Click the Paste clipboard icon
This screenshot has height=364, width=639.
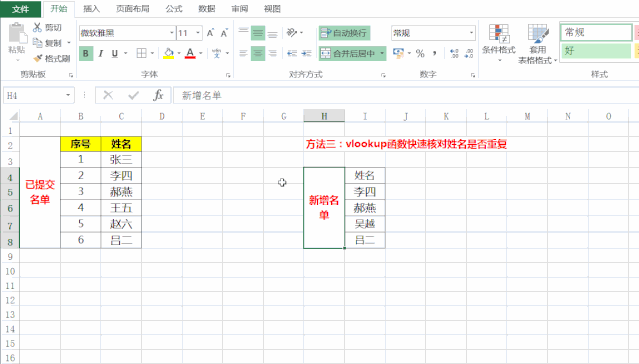point(17,33)
